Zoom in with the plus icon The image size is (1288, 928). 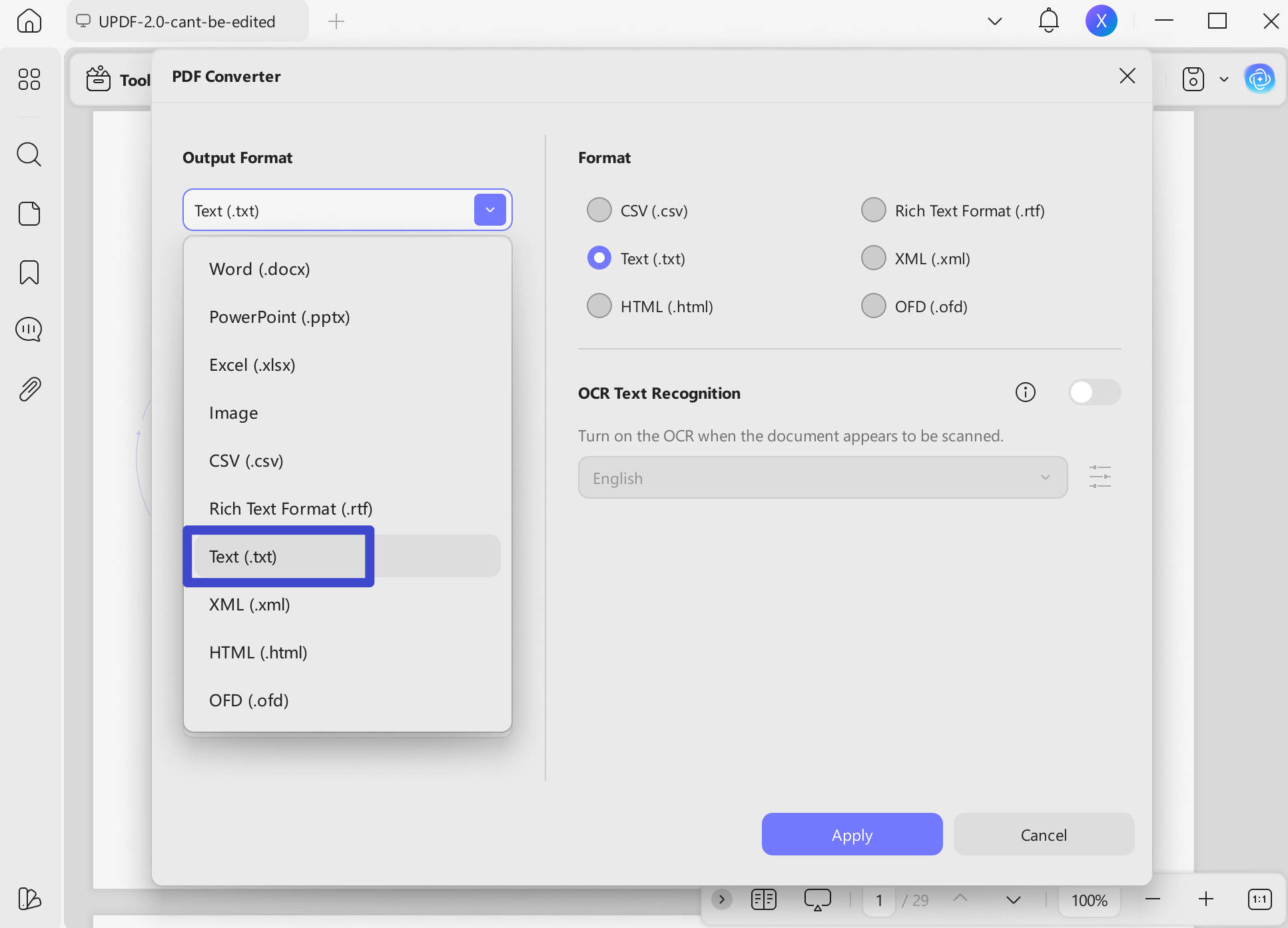tap(1206, 900)
